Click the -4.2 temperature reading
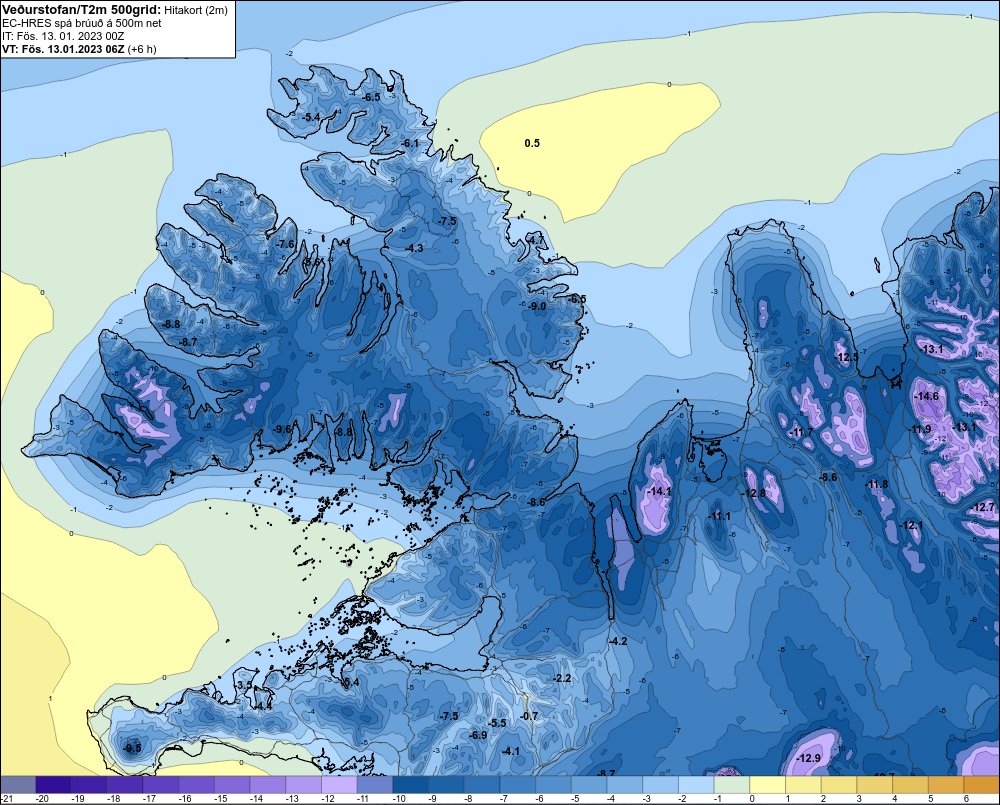The width and height of the screenshot is (1000, 805). [618, 641]
